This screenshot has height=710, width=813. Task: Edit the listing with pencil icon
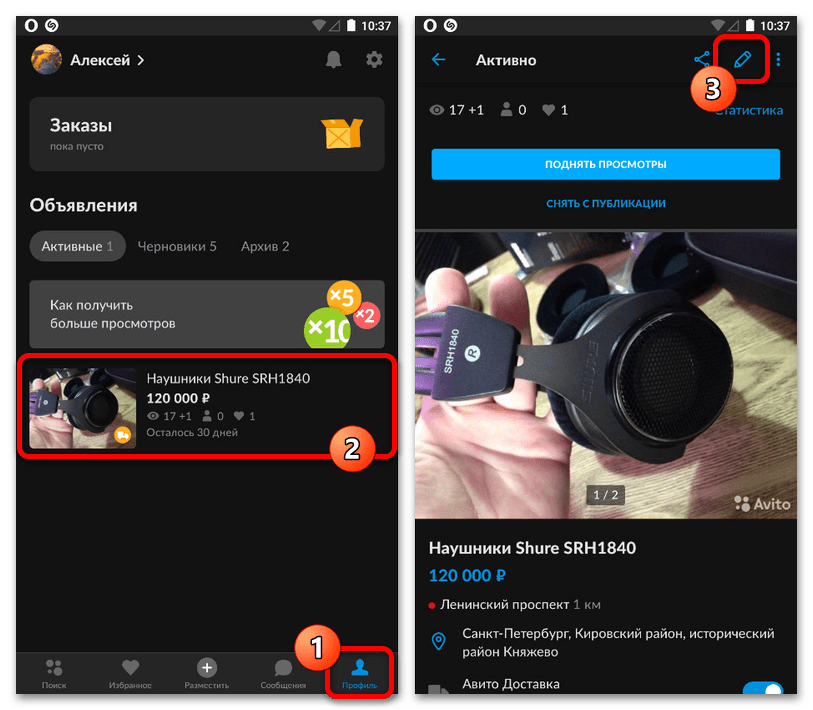[742, 60]
